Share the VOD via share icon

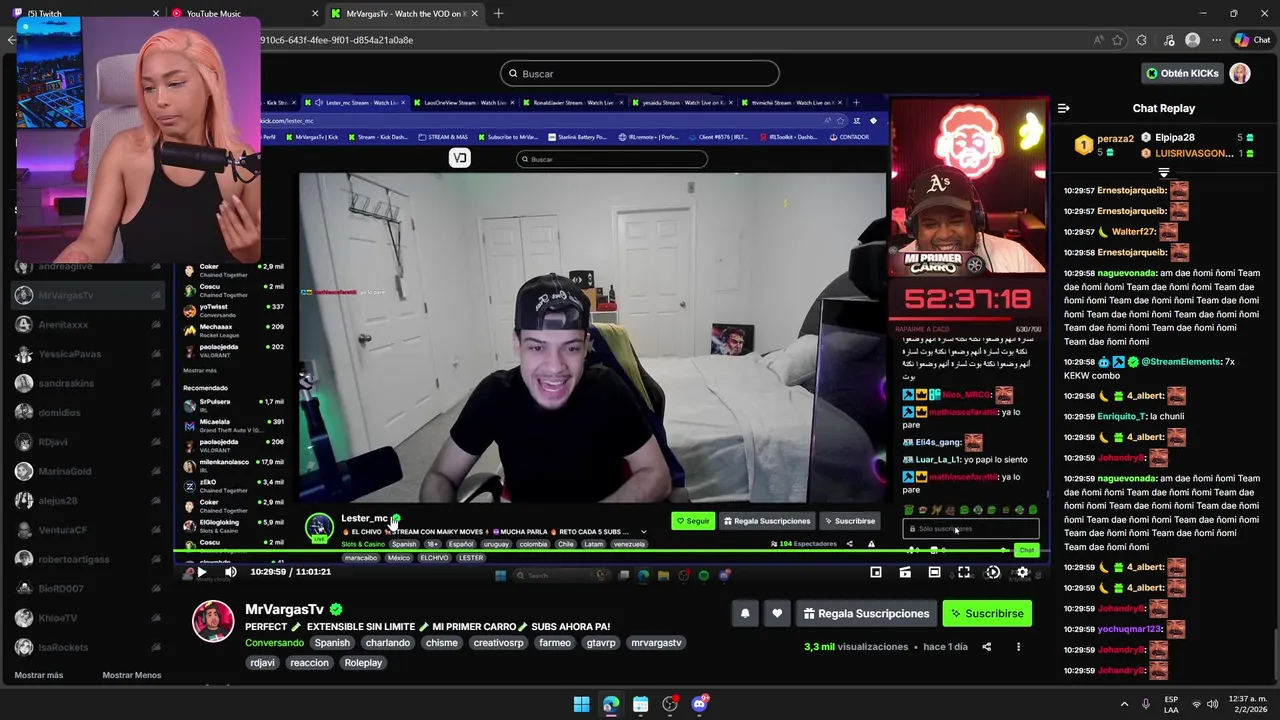click(986, 647)
